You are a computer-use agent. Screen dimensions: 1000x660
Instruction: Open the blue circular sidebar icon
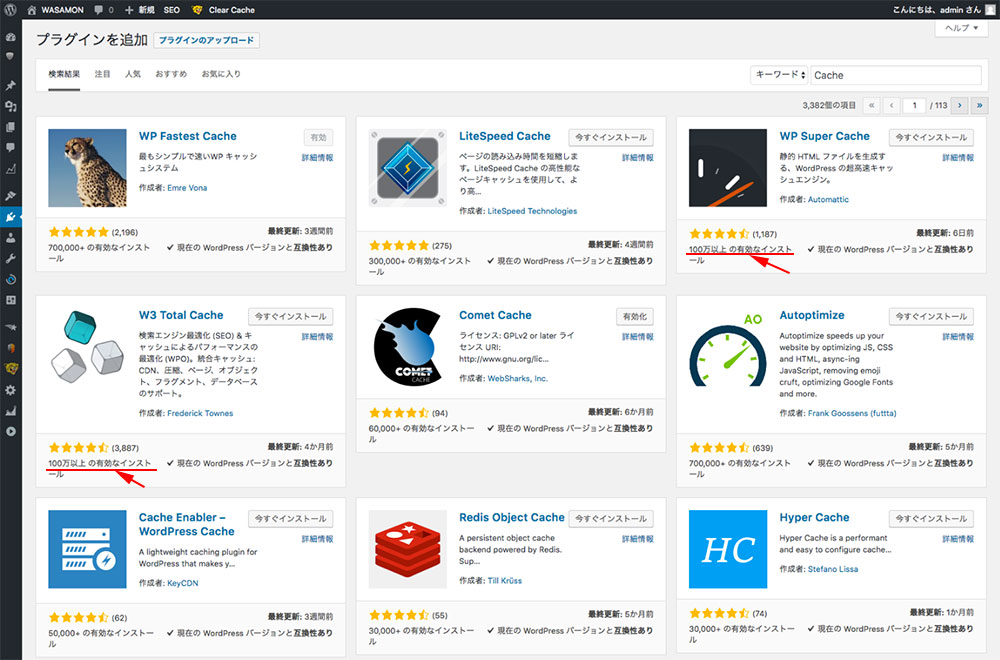click(x=10, y=279)
